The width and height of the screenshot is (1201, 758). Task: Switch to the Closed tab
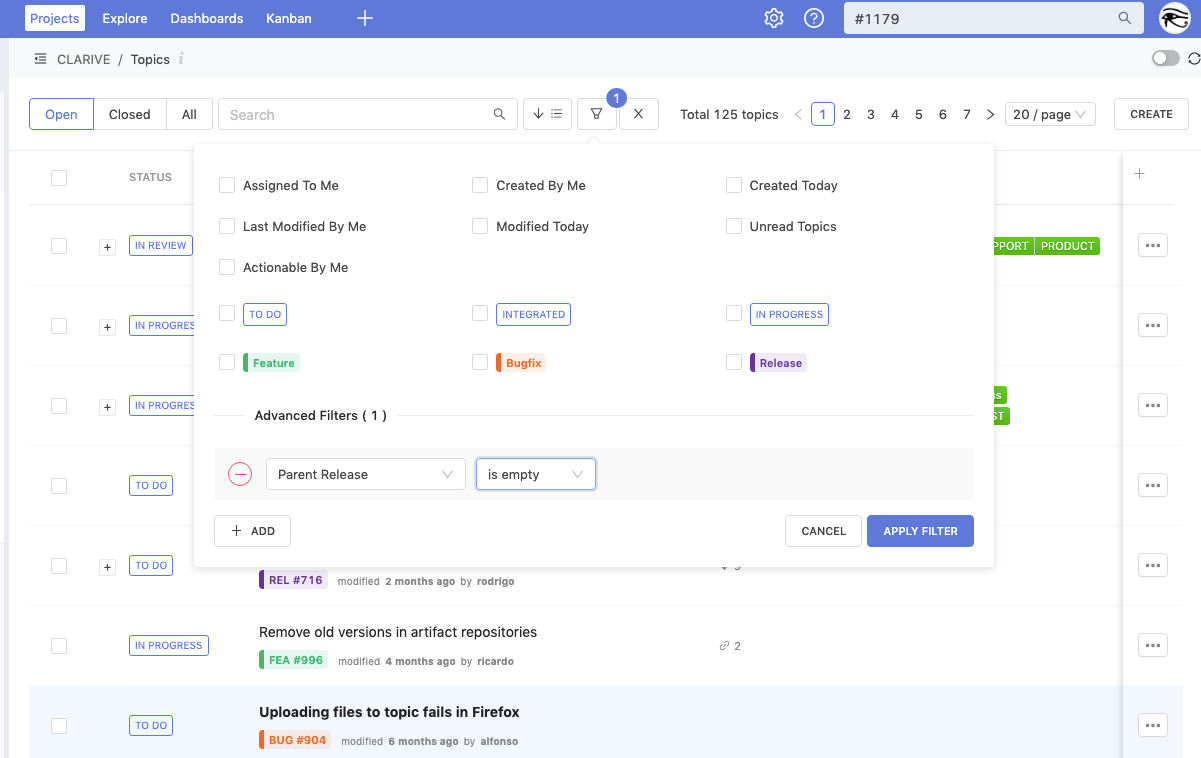coord(130,114)
